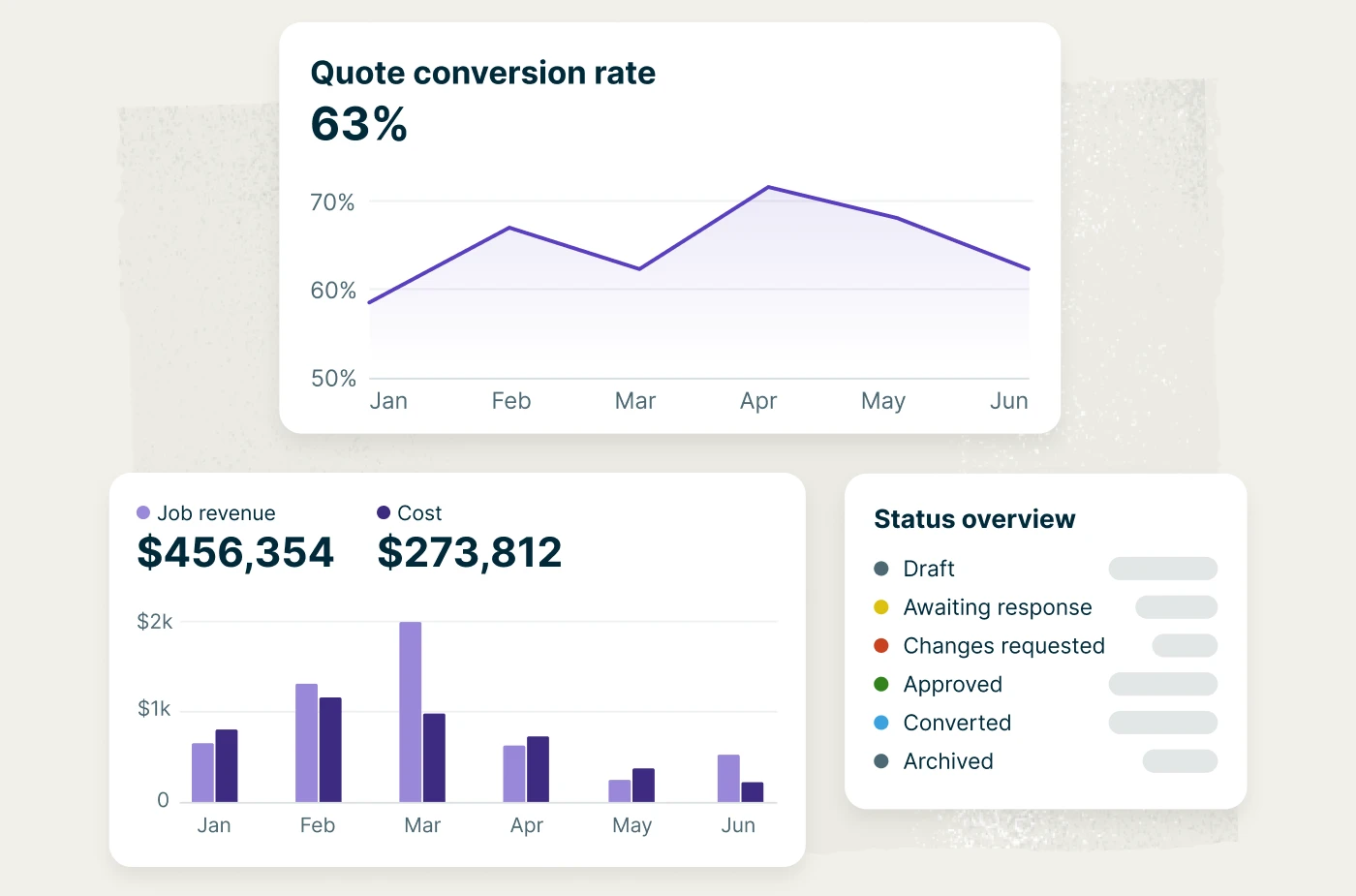The height and width of the screenshot is (896, 1356).
Task: Click the gray Archived status dot
Action: pos(881,761)
